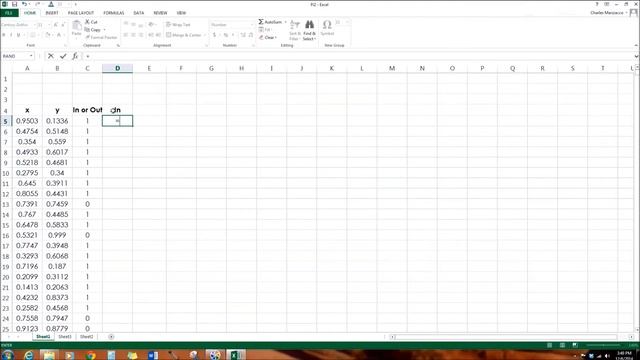Open File Explorer from the taskbar

[x=49, y=355]
